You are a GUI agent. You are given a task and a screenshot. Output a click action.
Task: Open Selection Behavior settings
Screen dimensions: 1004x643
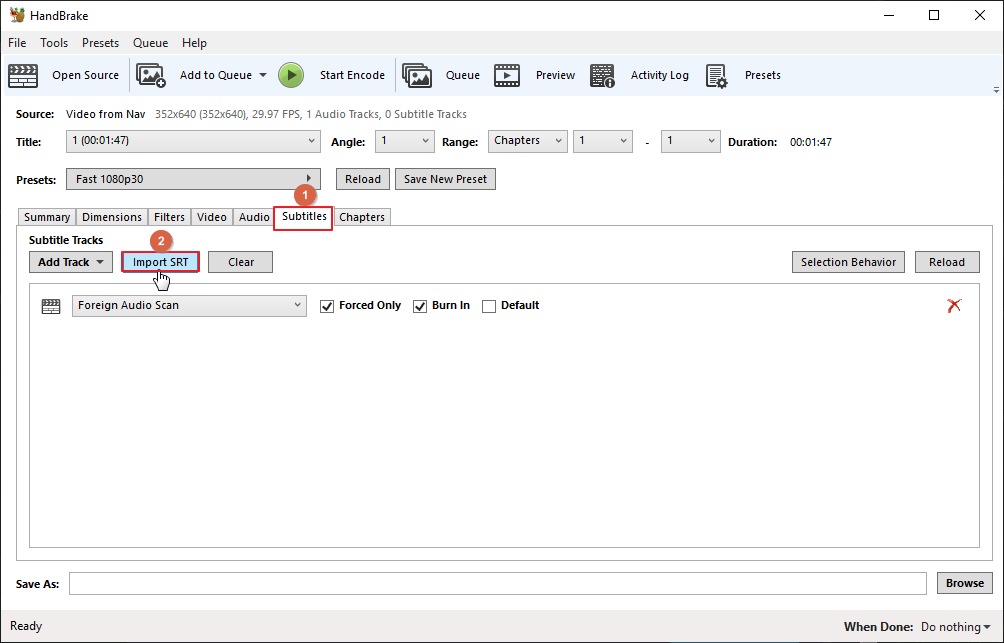848,262
